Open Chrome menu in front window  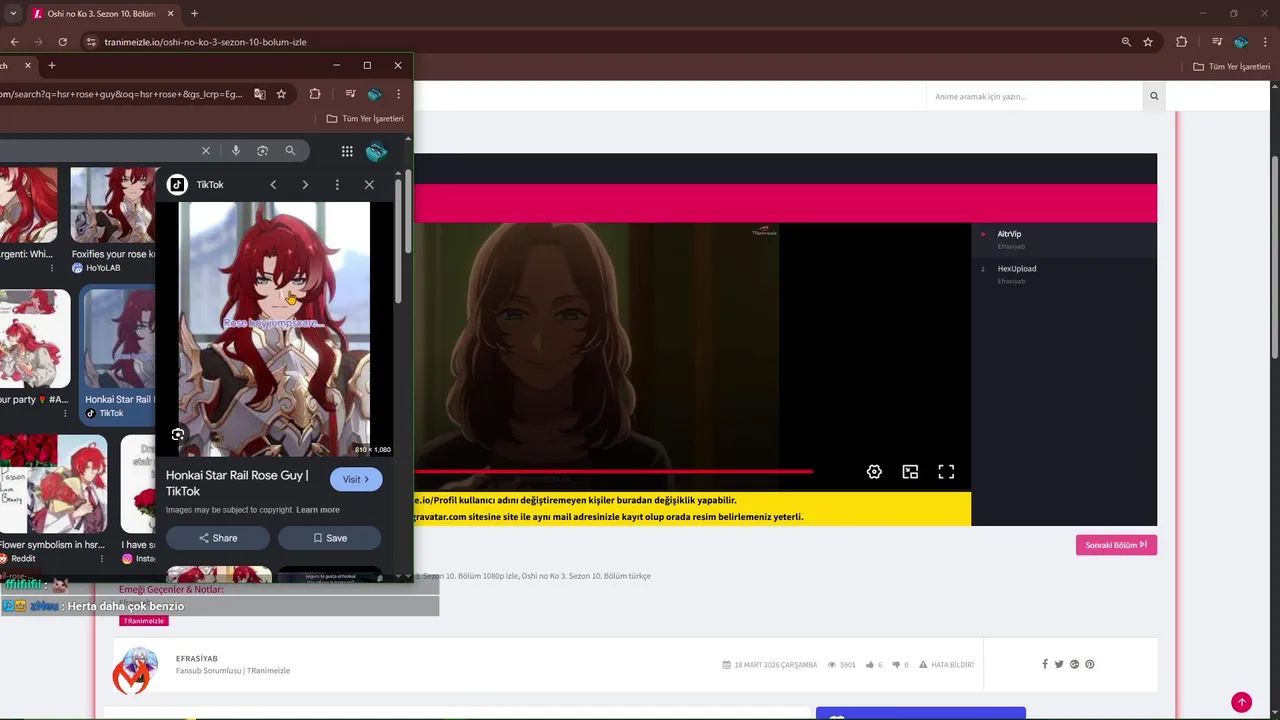tap(398, 94)
